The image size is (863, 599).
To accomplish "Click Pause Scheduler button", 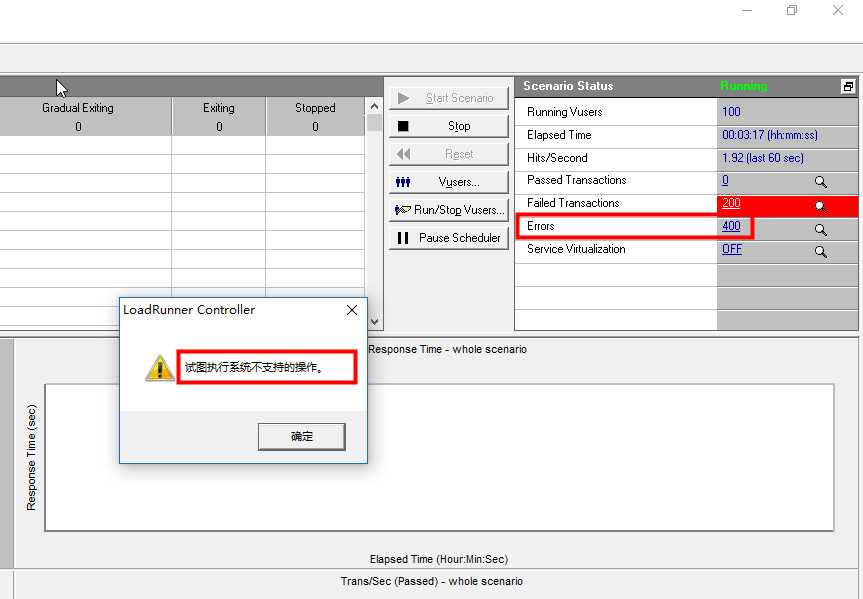I will 449,238.
